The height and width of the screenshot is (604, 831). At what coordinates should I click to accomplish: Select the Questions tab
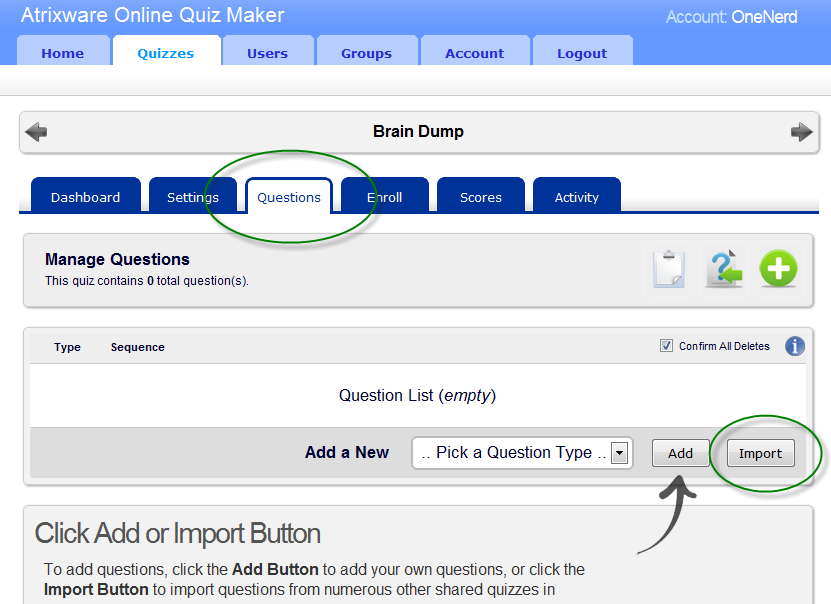point(289,197)
